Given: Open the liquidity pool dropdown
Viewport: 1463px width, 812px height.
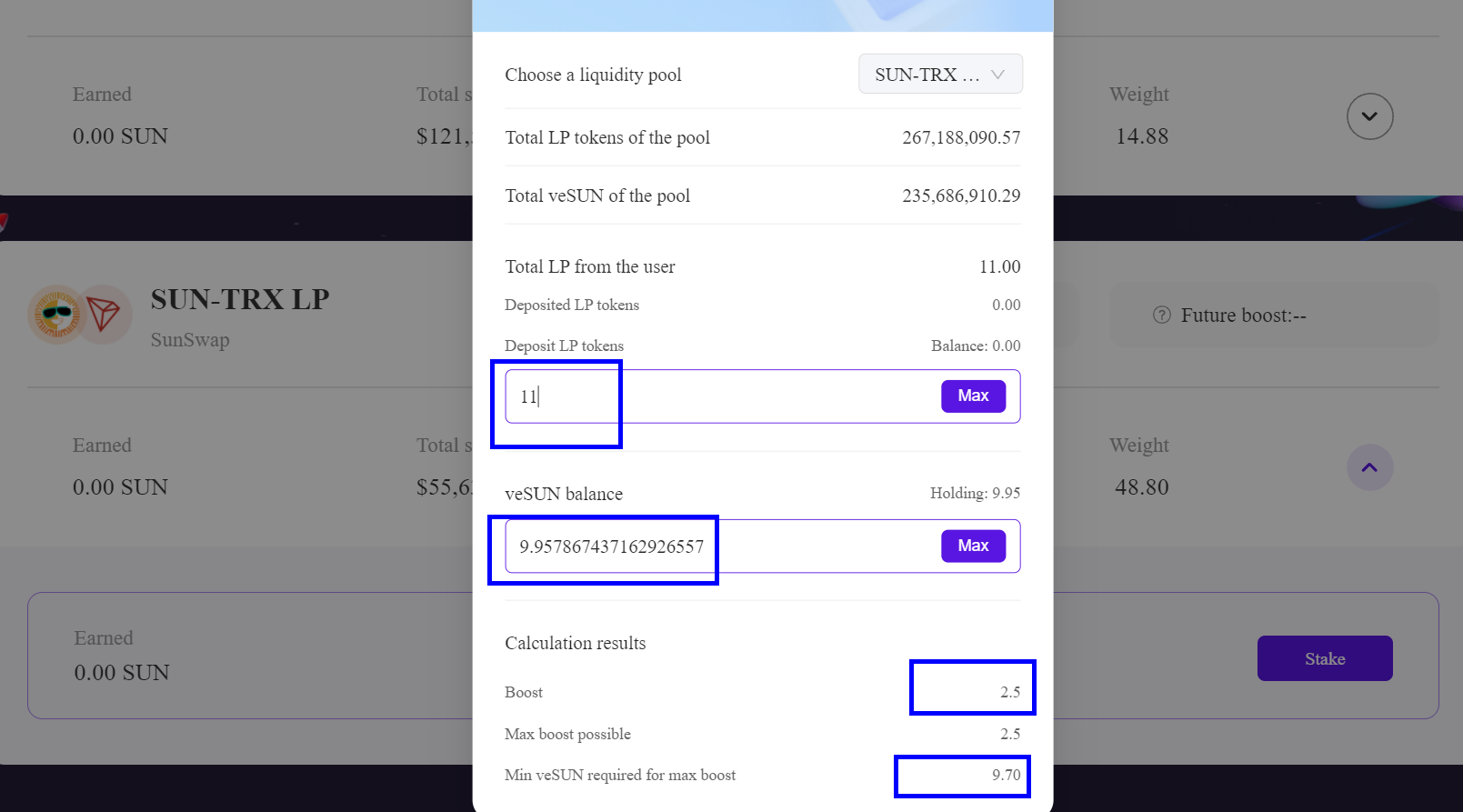Looking at the screenshot, I should (940, 74).
